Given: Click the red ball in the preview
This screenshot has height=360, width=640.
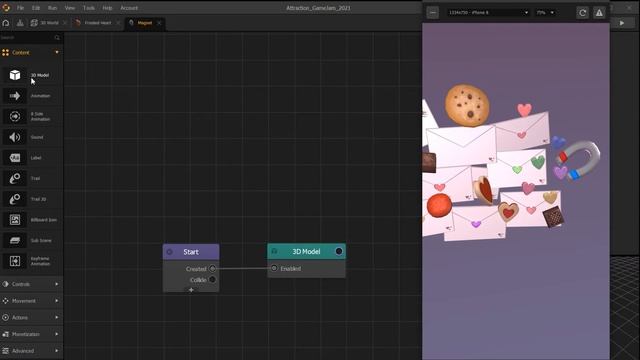Looking at the screenshot, I should pos(439,205).
